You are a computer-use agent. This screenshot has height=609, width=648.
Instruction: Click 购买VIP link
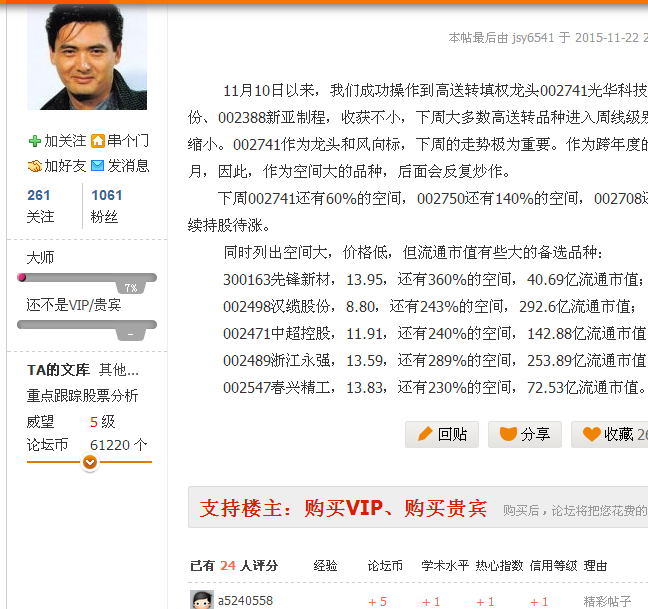tap(343, 508)
